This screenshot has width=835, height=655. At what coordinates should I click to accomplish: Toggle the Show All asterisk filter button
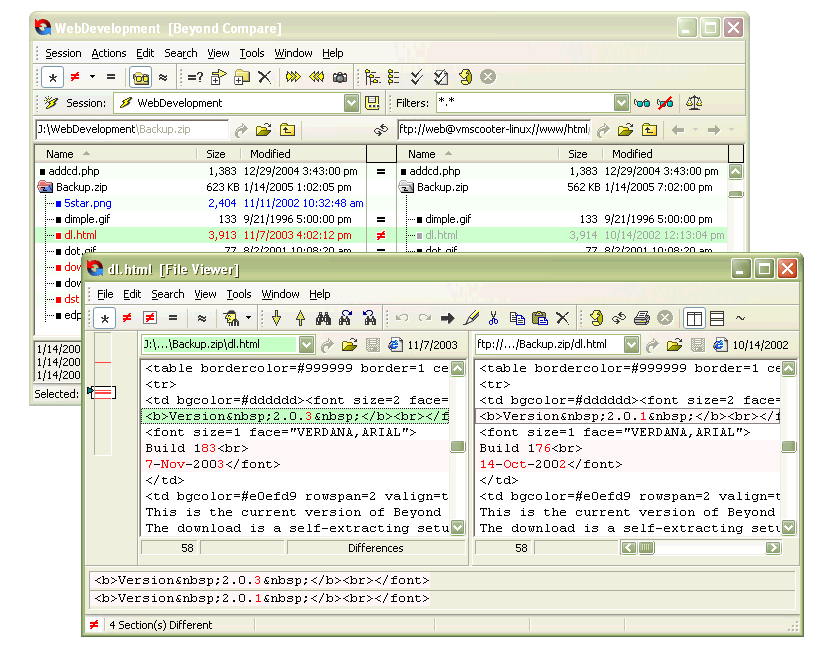(52, 77)
